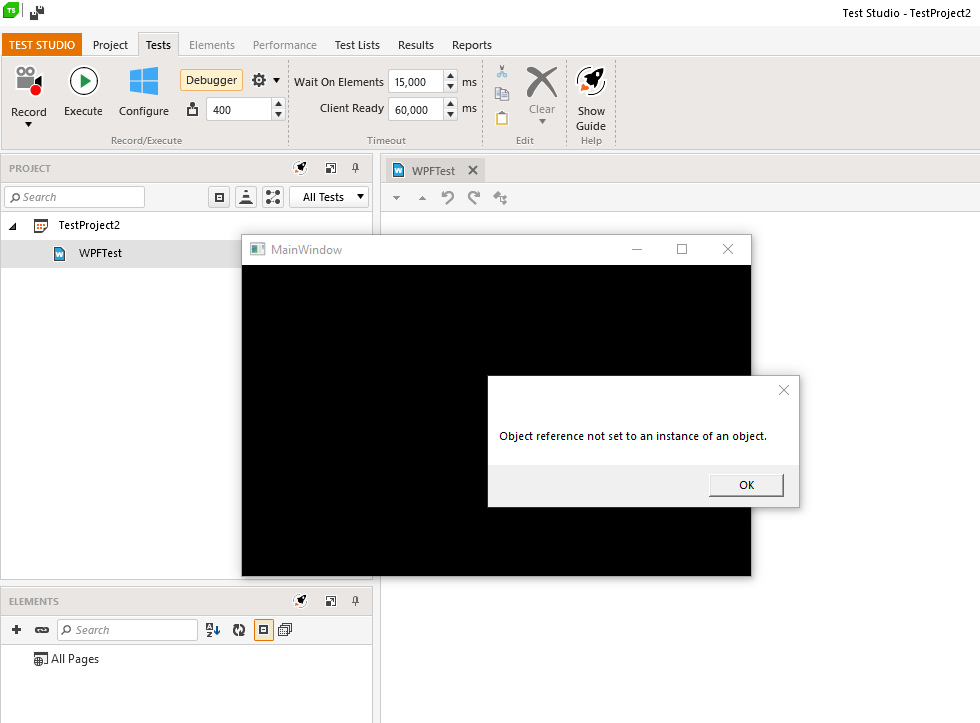Click the plus icon in Elements panel
980x723 pixels.
[x=16, y=630]
